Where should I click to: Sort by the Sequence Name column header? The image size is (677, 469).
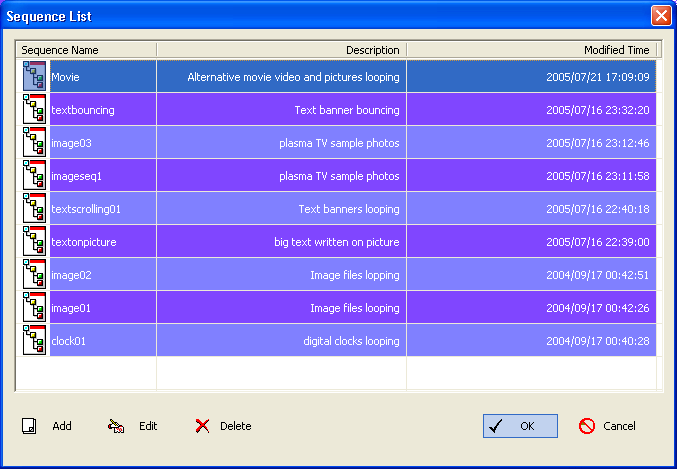(x=86, y=50)
